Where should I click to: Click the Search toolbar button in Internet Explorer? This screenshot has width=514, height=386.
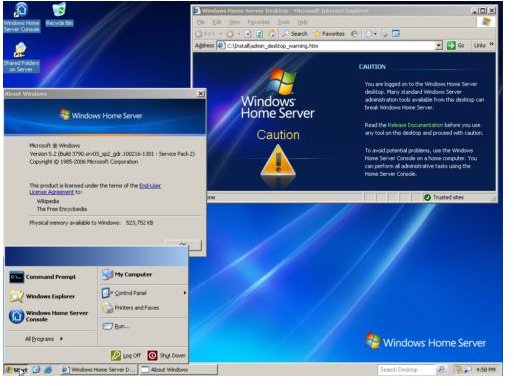click(x=295, y=34)
